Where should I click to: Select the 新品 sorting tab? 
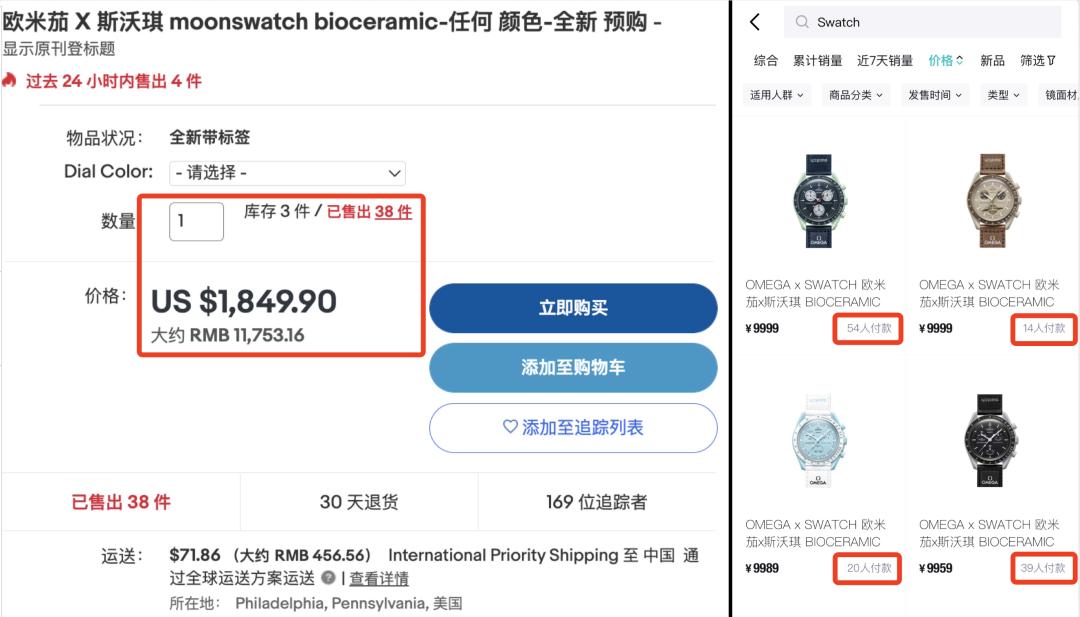pyautogui.click(x=991, y=60)
